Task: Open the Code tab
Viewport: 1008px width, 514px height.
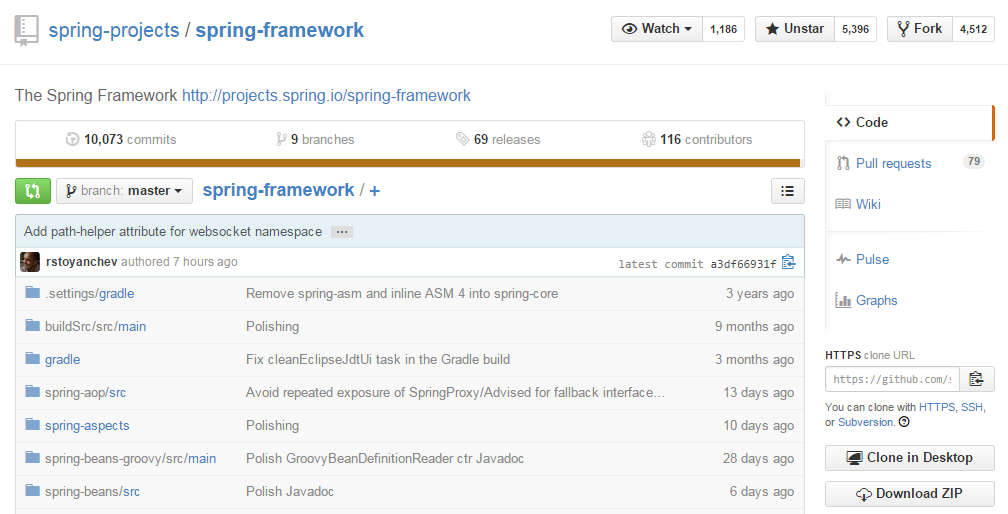Action: point(909,122)
